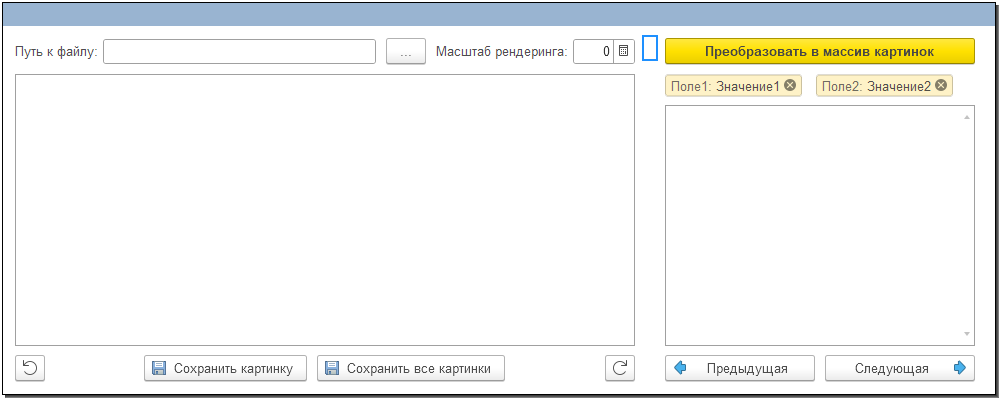Viewport: 1003px width, 400px height.
Task: Go to Следующая picture
Action: [x=899, y=368]
